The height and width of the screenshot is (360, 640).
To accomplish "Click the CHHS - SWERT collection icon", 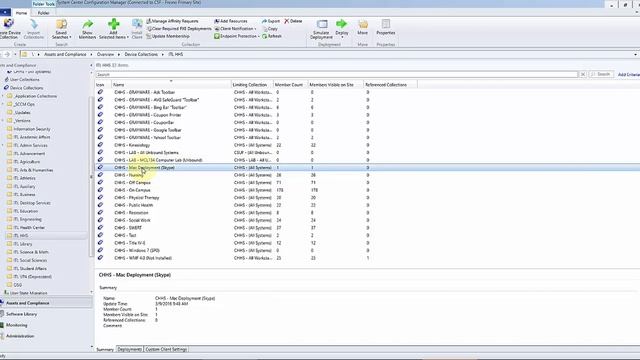I will (100, 227).
